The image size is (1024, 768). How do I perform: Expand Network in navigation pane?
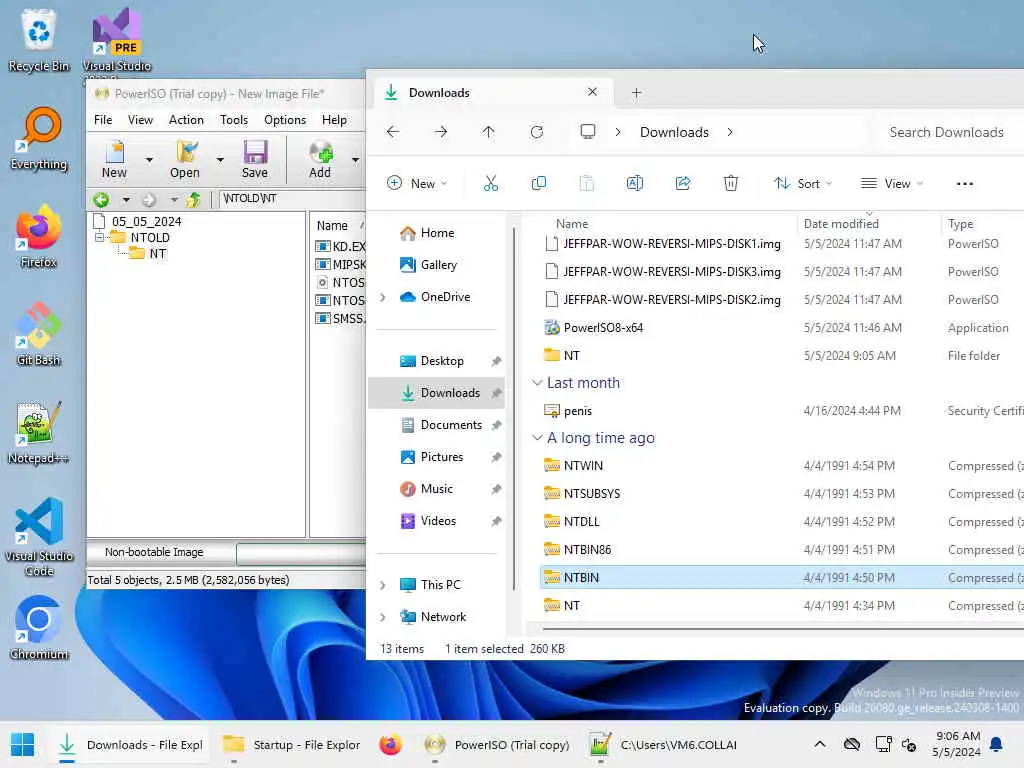pyautogui.click(x=383, y=617)
